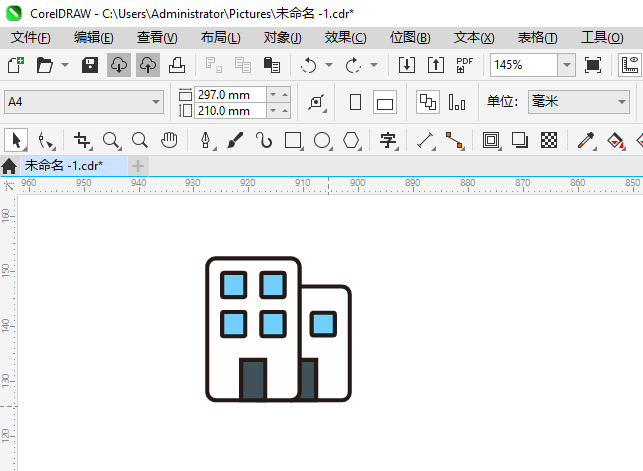Redo the last action
The width and height of the screenshot is (643, 471).
tap(353, 65)
